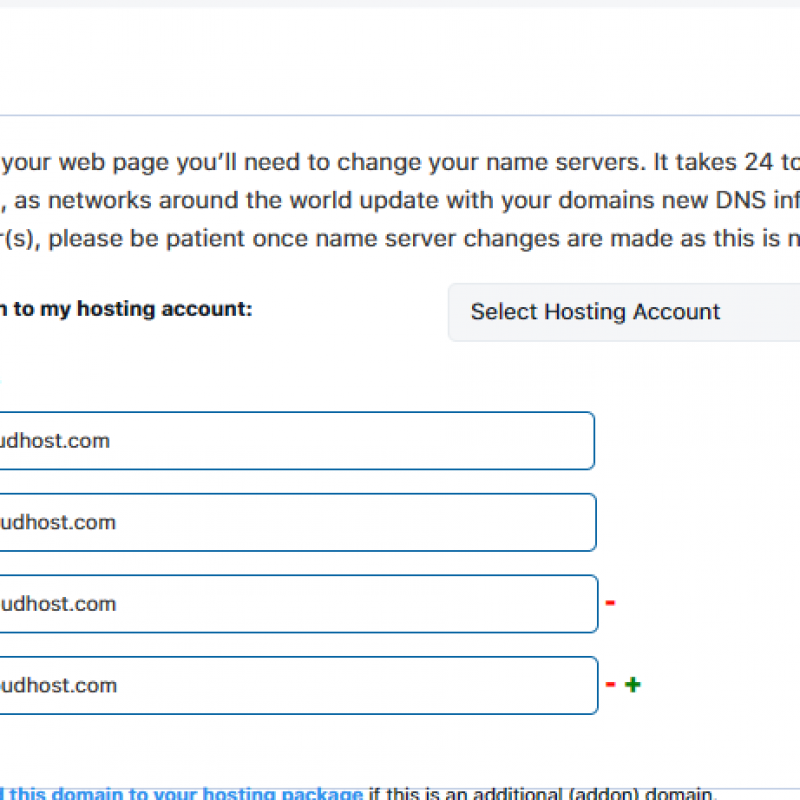
Task: Select the 'Select Hosting Account' placeholder text
Action: click(x=595, y=312)
